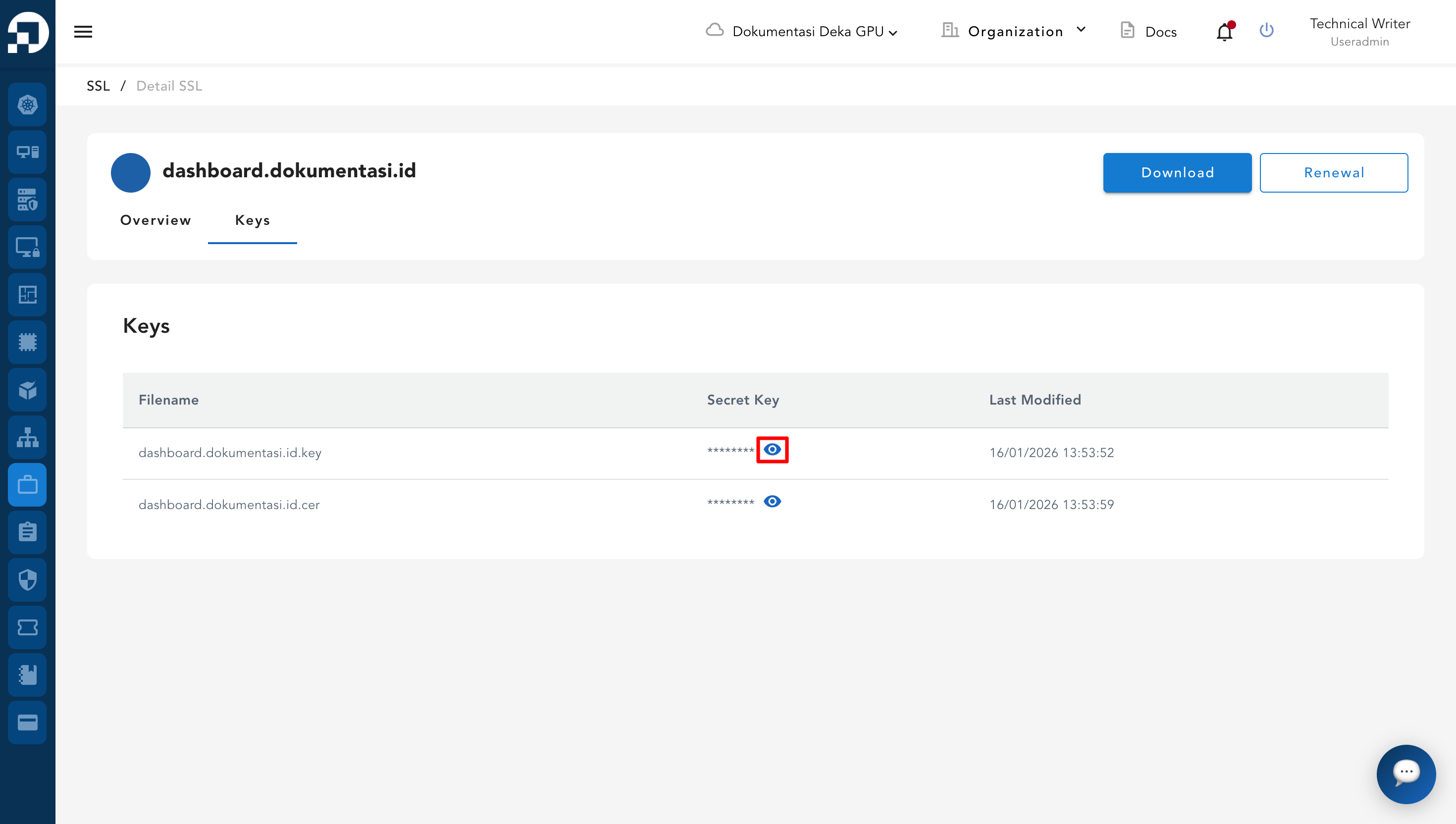Image resolution: width=1456 pixels, height=824 pixels.
Task: Toggle the hamburger sidebar menu
Action: pos(83,32)
